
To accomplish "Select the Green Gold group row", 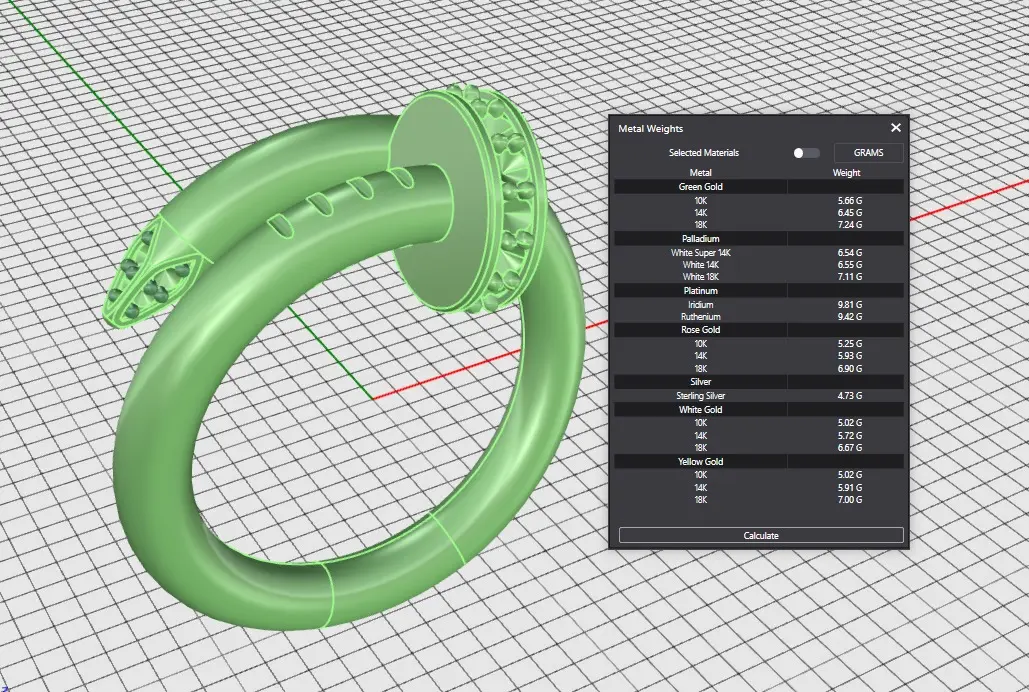I will coord(759,186).
